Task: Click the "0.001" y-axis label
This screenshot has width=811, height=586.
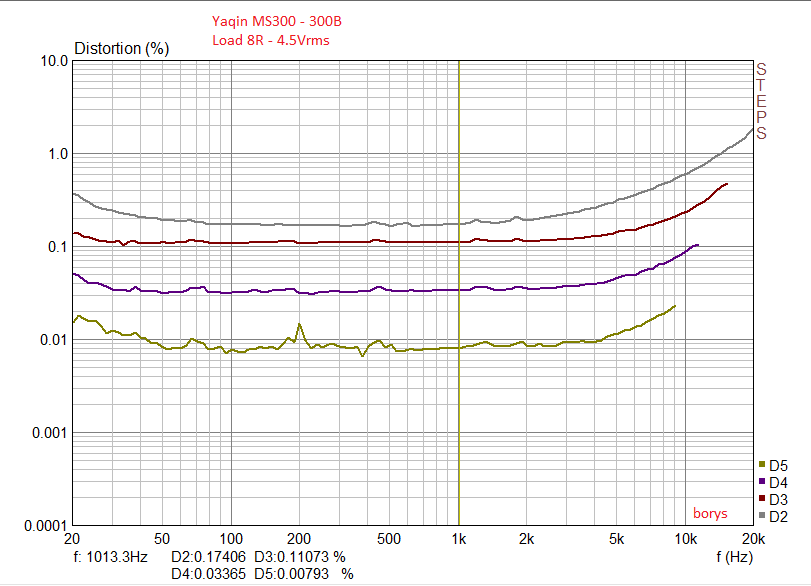Action: tap(51, 433)
